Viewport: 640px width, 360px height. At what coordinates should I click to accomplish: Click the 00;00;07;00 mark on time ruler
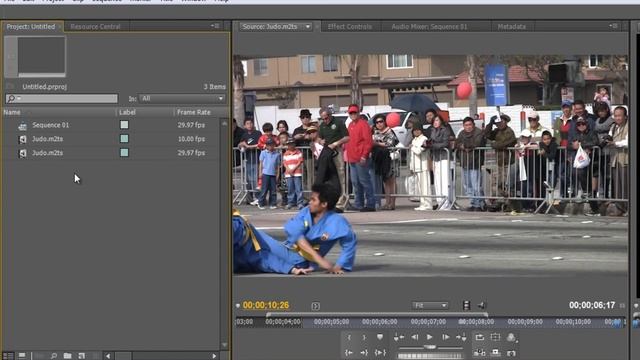(428, 322)
